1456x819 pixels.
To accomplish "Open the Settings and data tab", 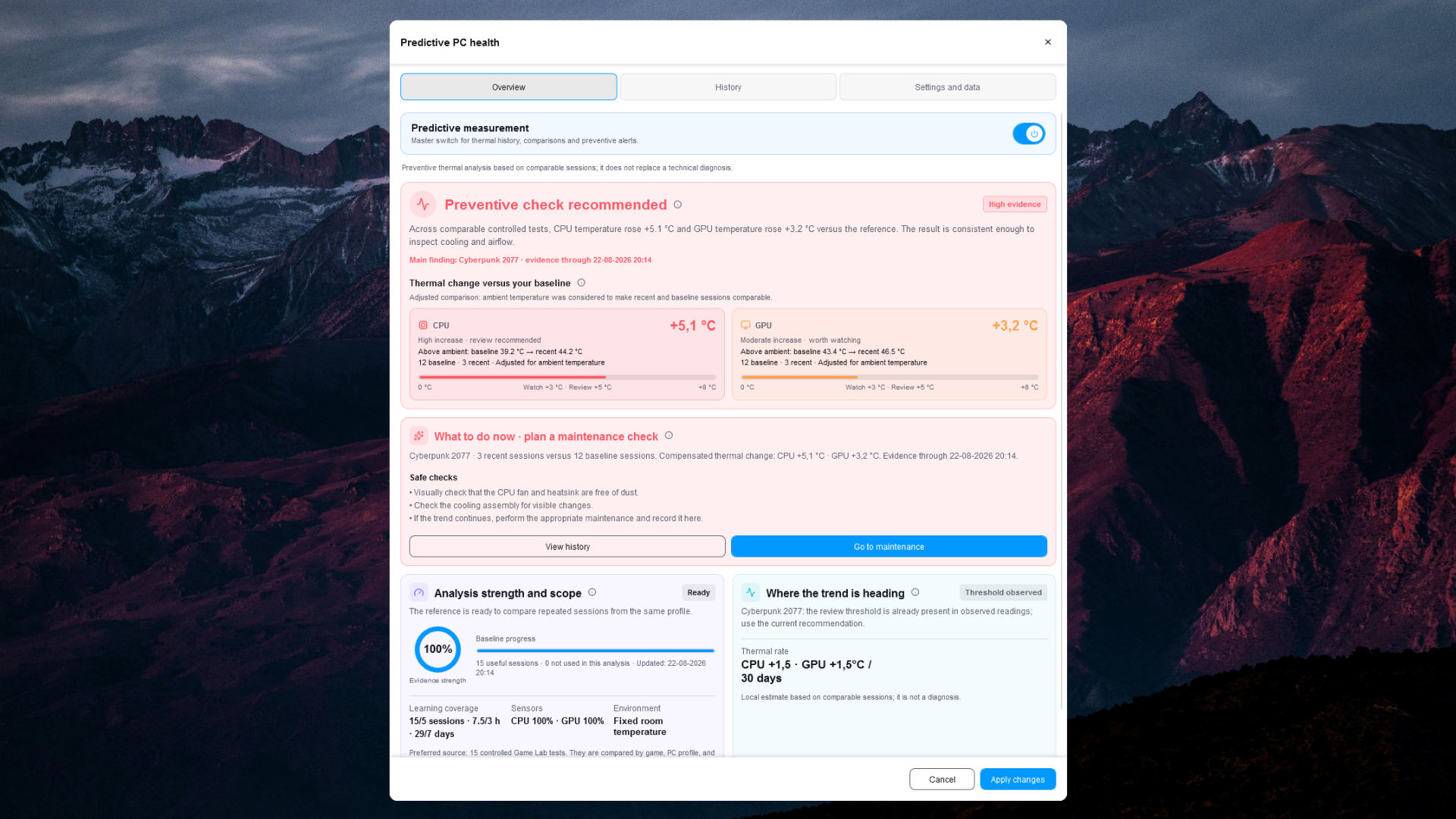I will pyautogui.click(x=947, y=87).
